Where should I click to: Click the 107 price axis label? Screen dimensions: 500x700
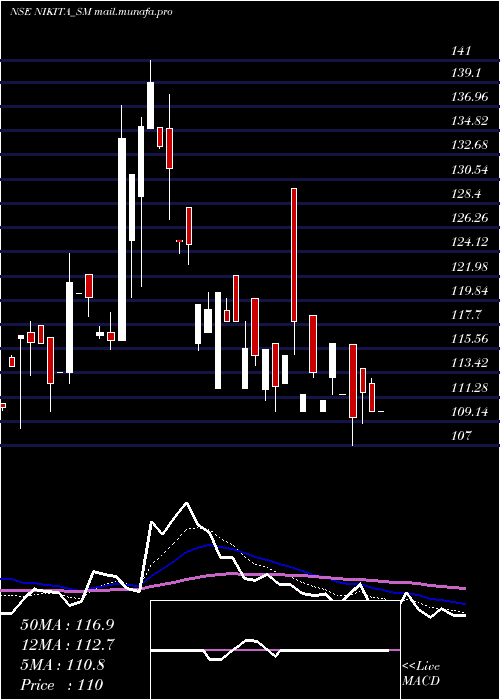click(x=461, y=436)
